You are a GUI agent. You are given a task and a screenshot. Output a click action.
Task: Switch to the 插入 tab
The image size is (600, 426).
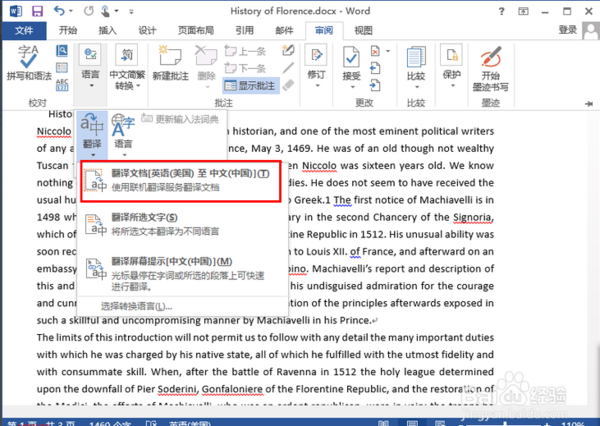pos(108,30)
